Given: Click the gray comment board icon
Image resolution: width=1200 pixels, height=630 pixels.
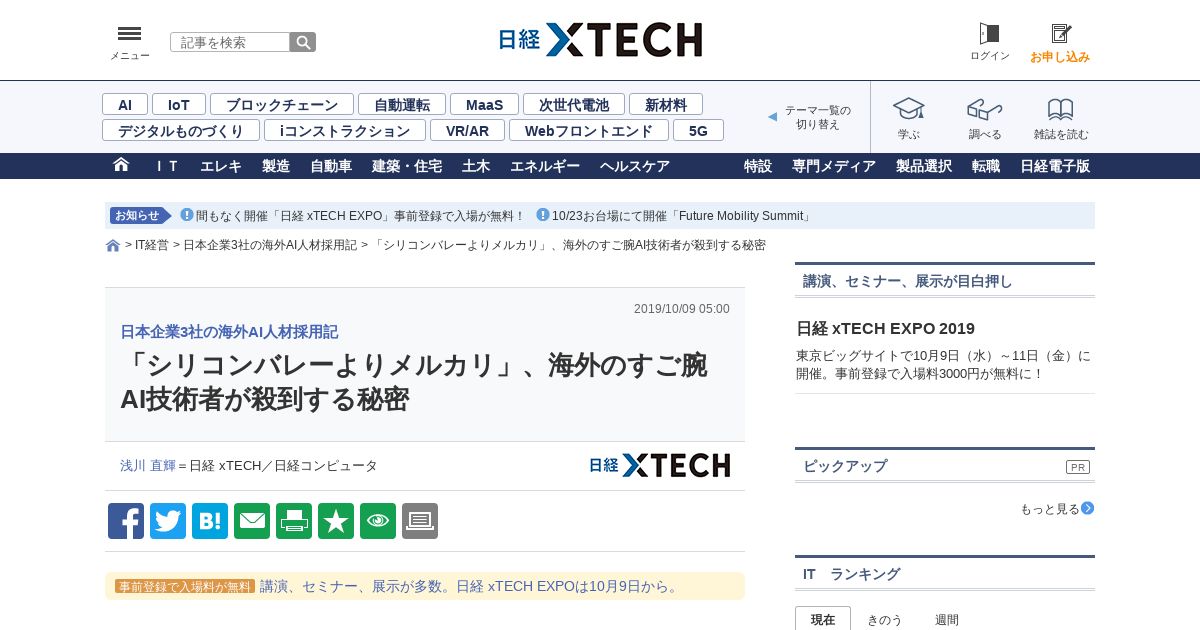Looking at the screenshot, I should [x=420, y=521].
